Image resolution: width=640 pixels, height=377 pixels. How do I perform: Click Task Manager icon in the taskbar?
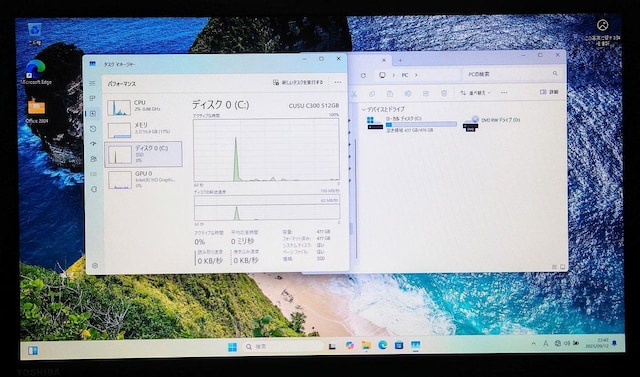click(416, 345)
